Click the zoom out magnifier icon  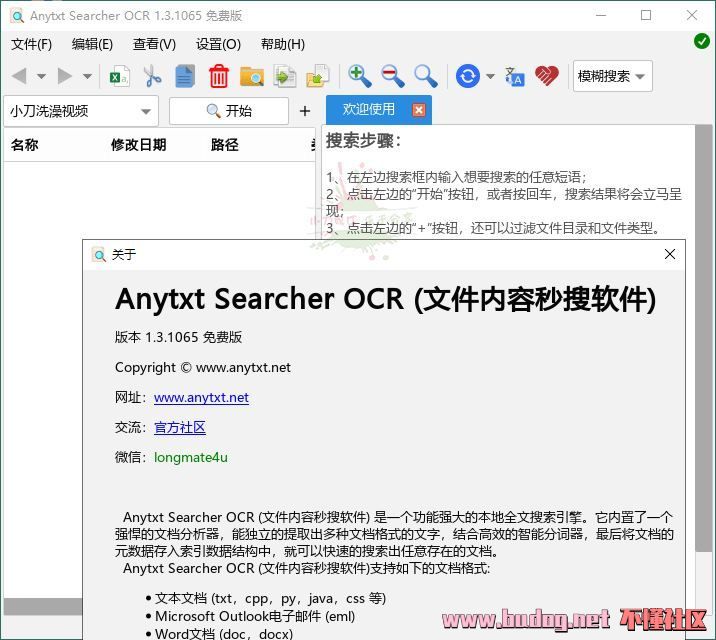393,76
